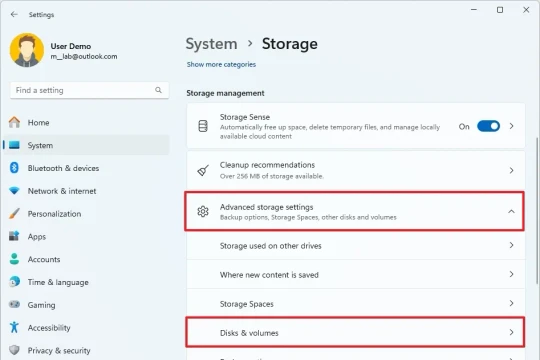Click the Bluetooth icon in sidebar
540x360 pixels.
pos(14,168)
